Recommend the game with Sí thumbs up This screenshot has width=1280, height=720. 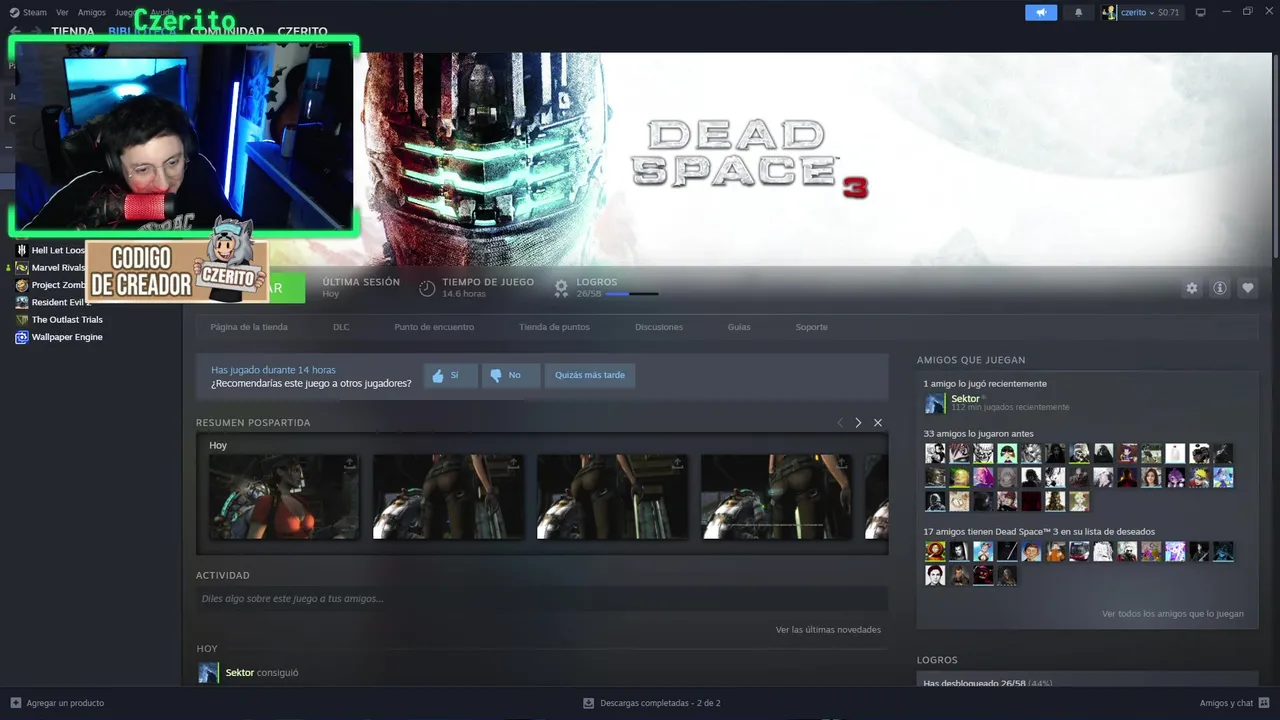tap(450, 375)
